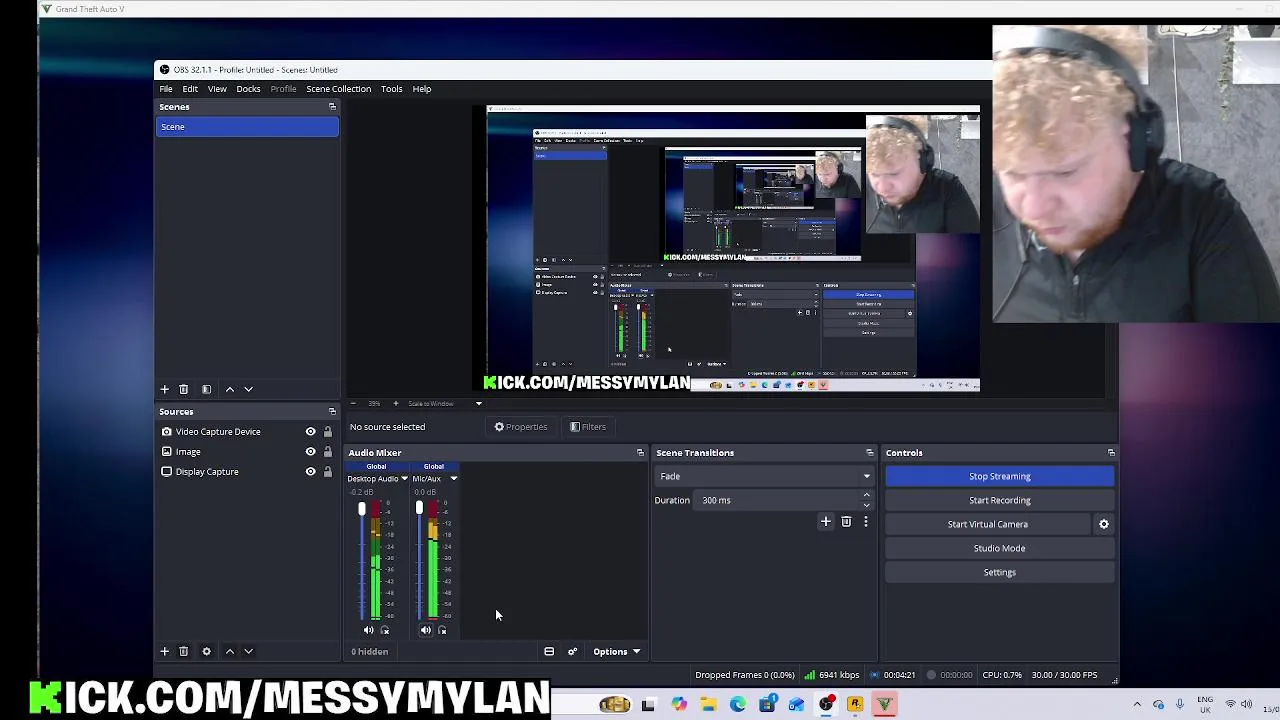Move scene down in Scenes toolbar

248,389
